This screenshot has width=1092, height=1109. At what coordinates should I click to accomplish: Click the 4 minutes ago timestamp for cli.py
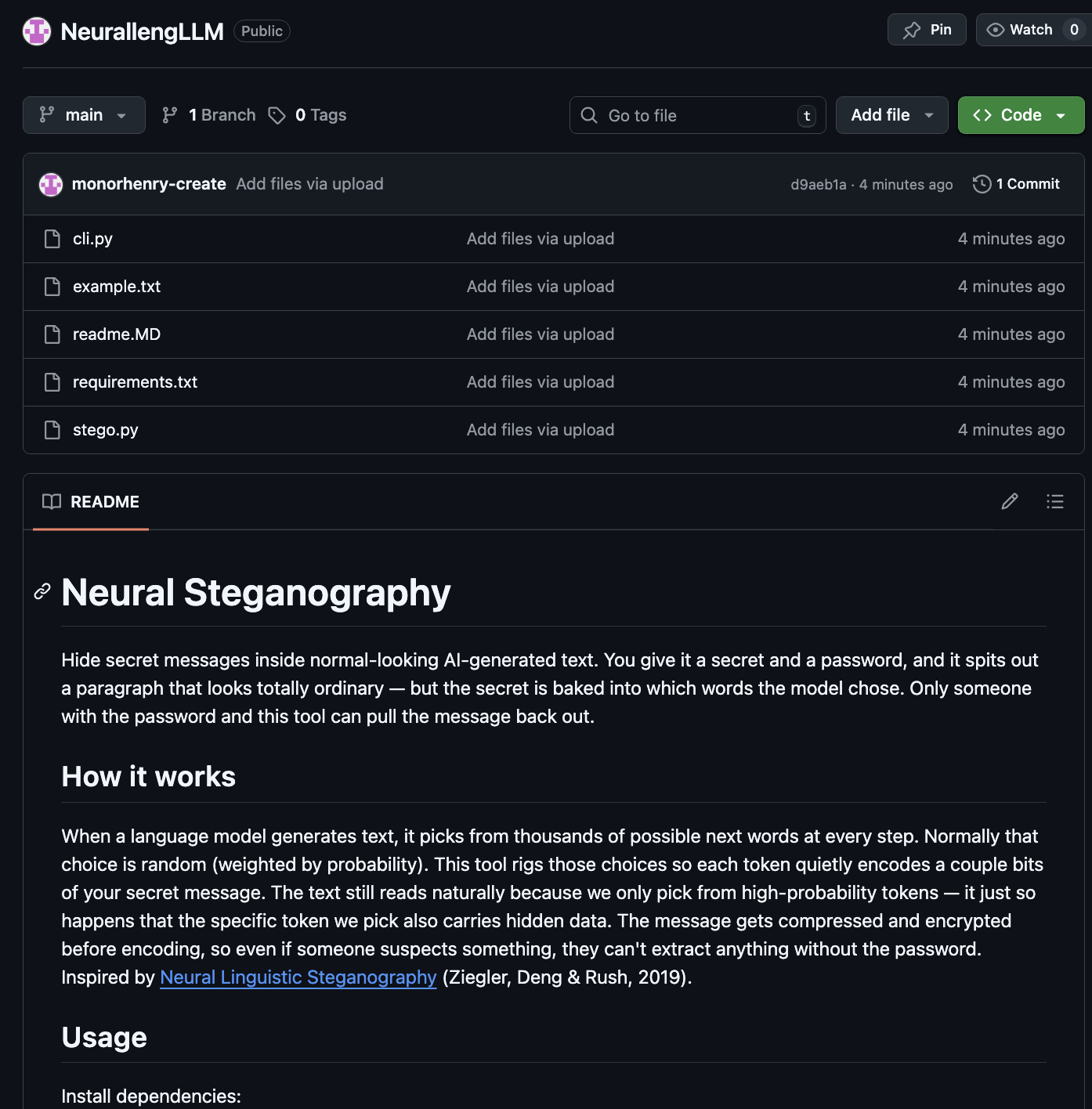click(x=1011, y=239)
